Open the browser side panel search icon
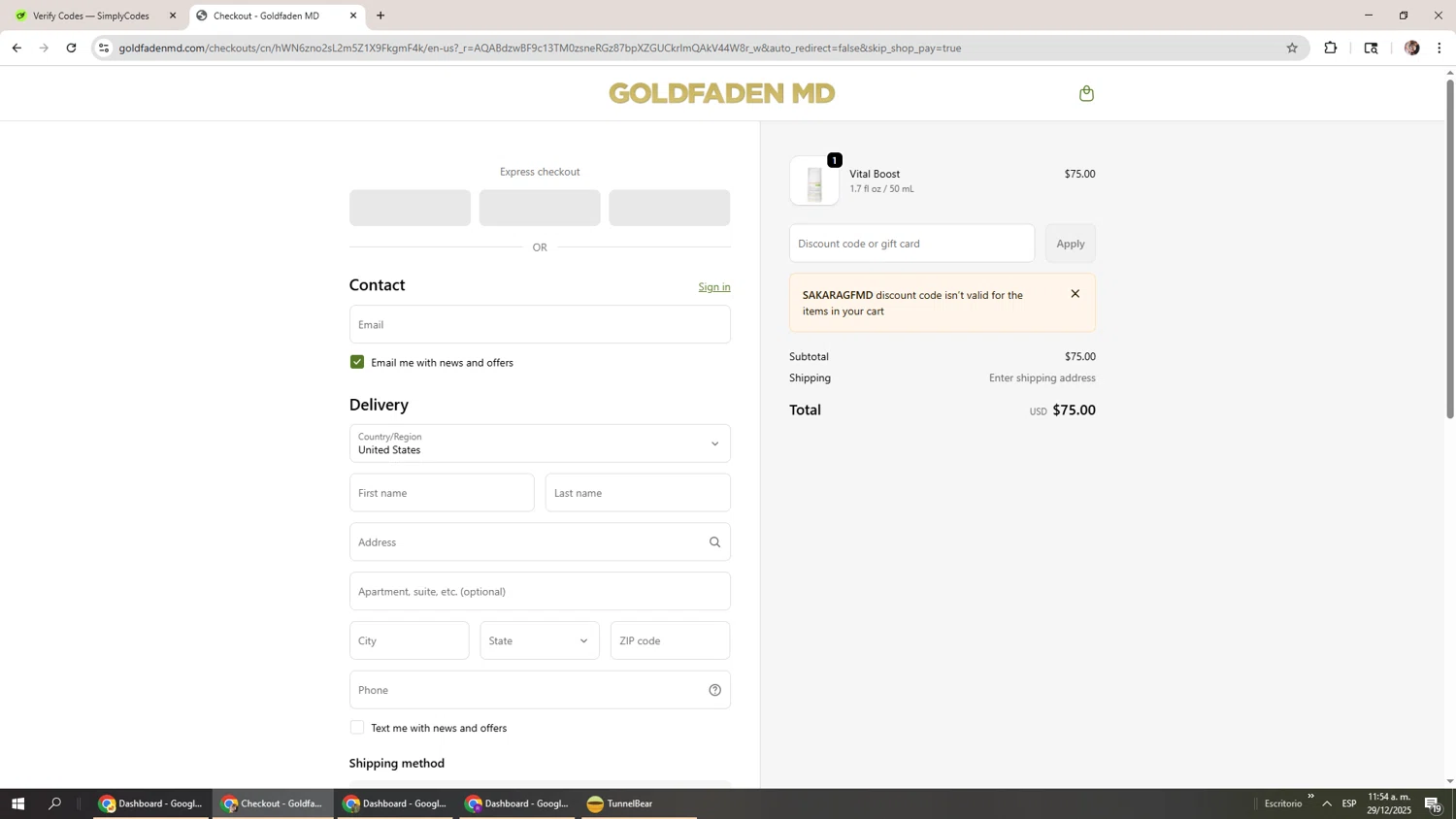Image resolution: width=1456 pixels, height=819 pixels. click(x=1371, y=48)
